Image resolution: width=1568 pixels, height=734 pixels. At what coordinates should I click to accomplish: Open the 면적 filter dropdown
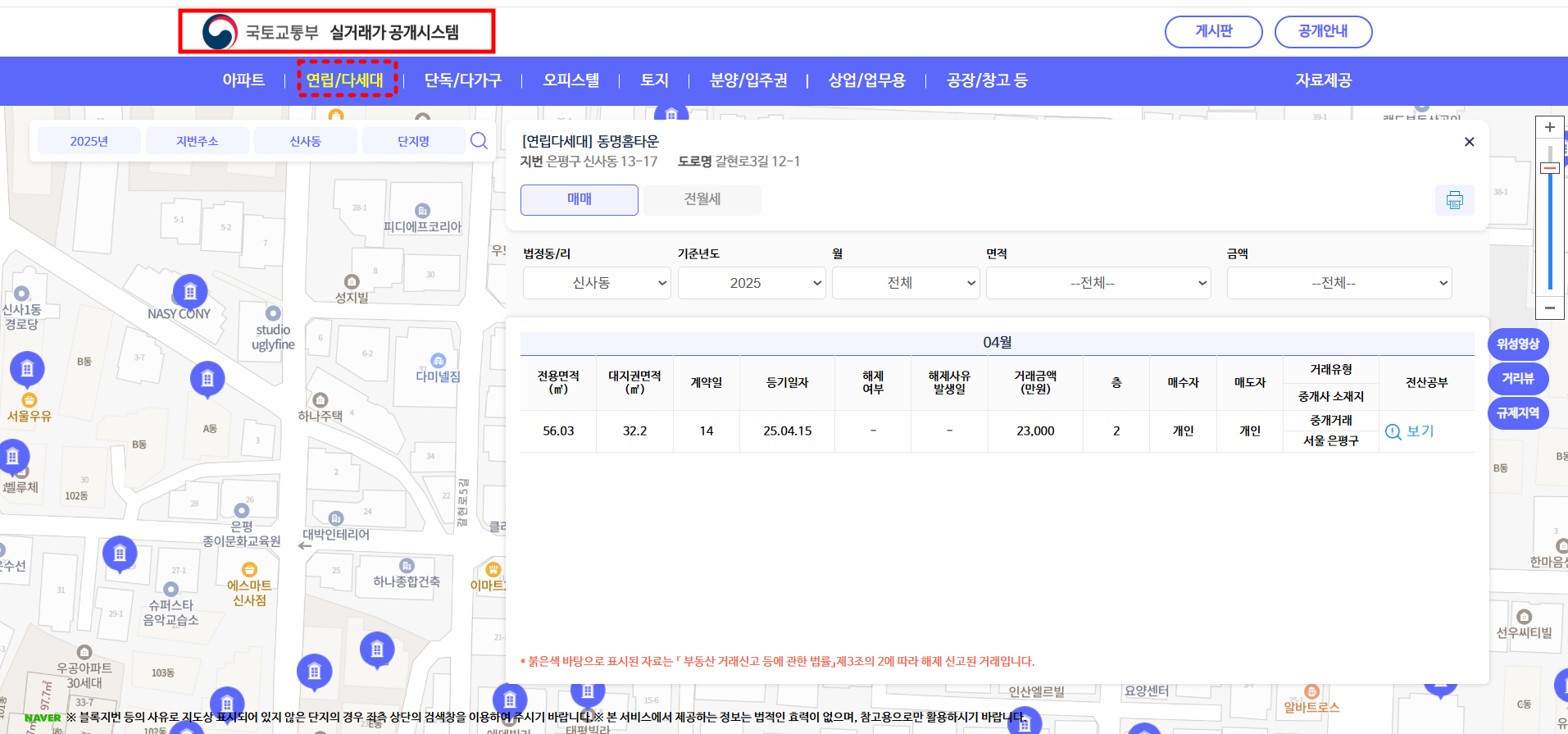[1098, 283]
